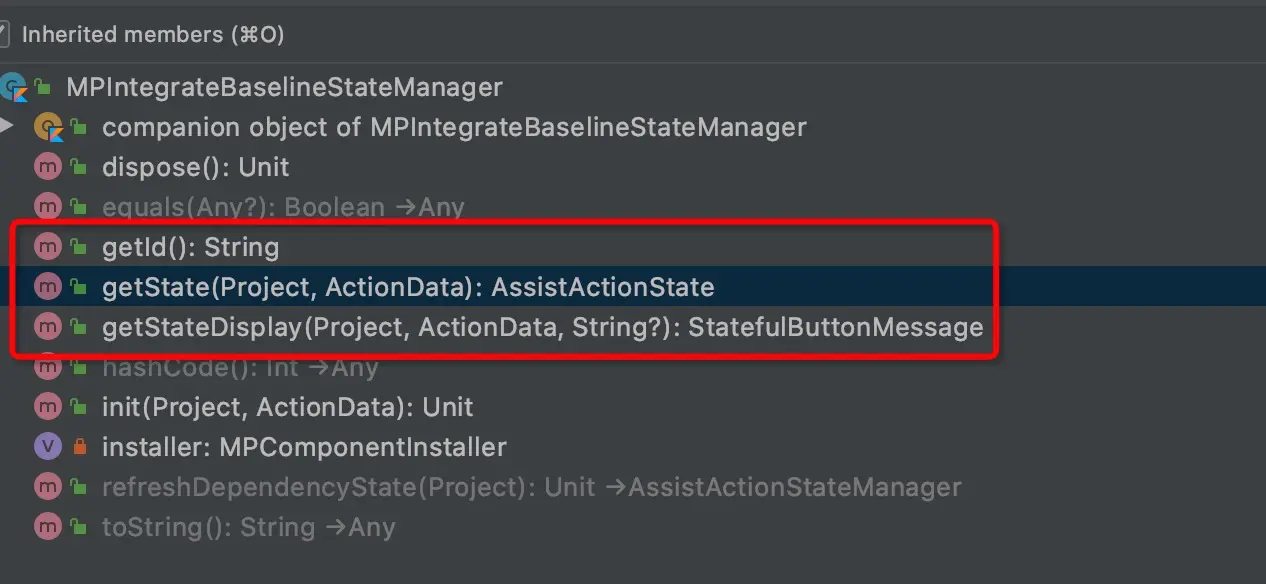
Task: Select the toString(): String entry
Action: [x=248, y=527]
